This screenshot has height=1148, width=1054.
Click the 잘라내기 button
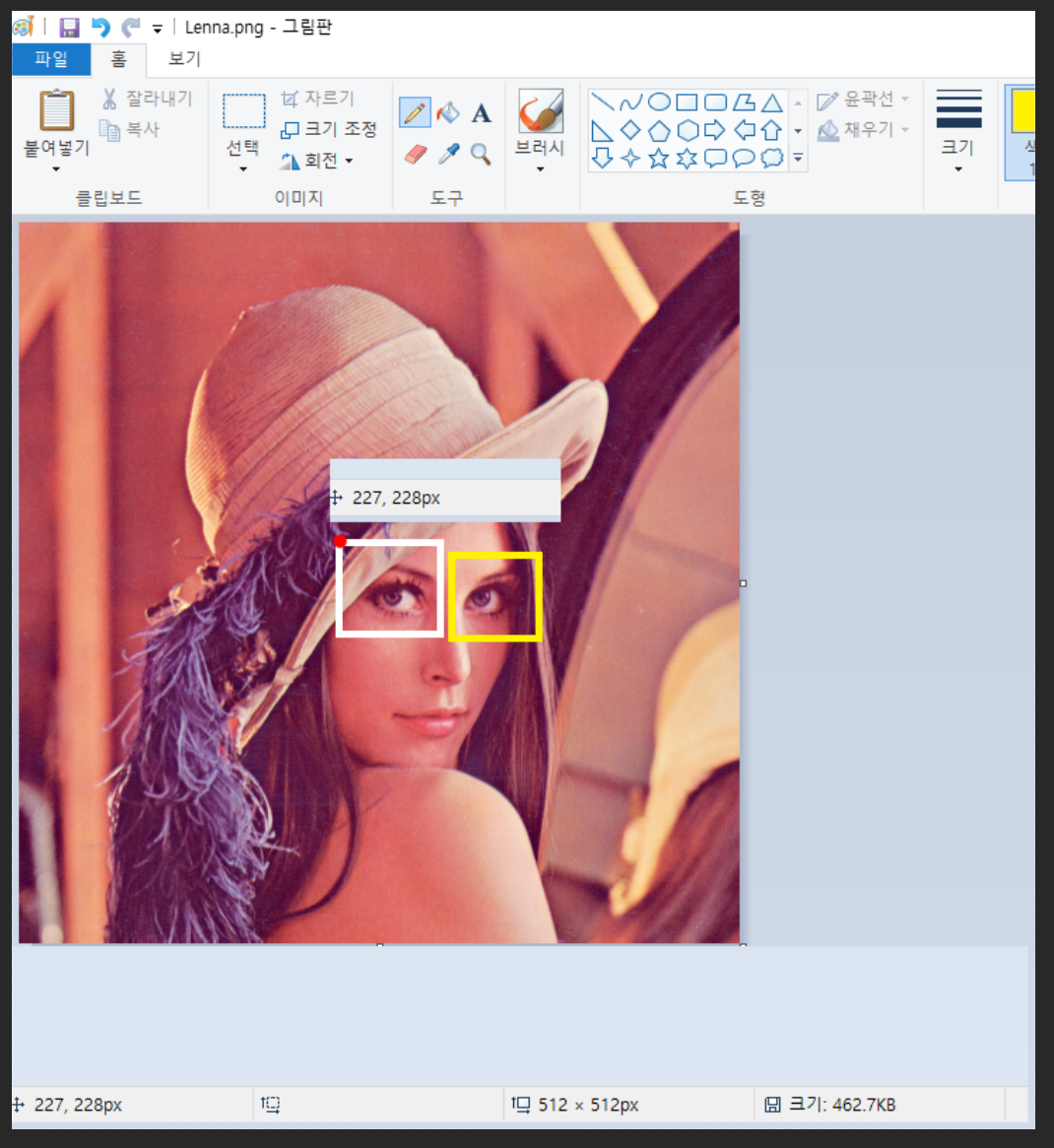click(149, 99)
